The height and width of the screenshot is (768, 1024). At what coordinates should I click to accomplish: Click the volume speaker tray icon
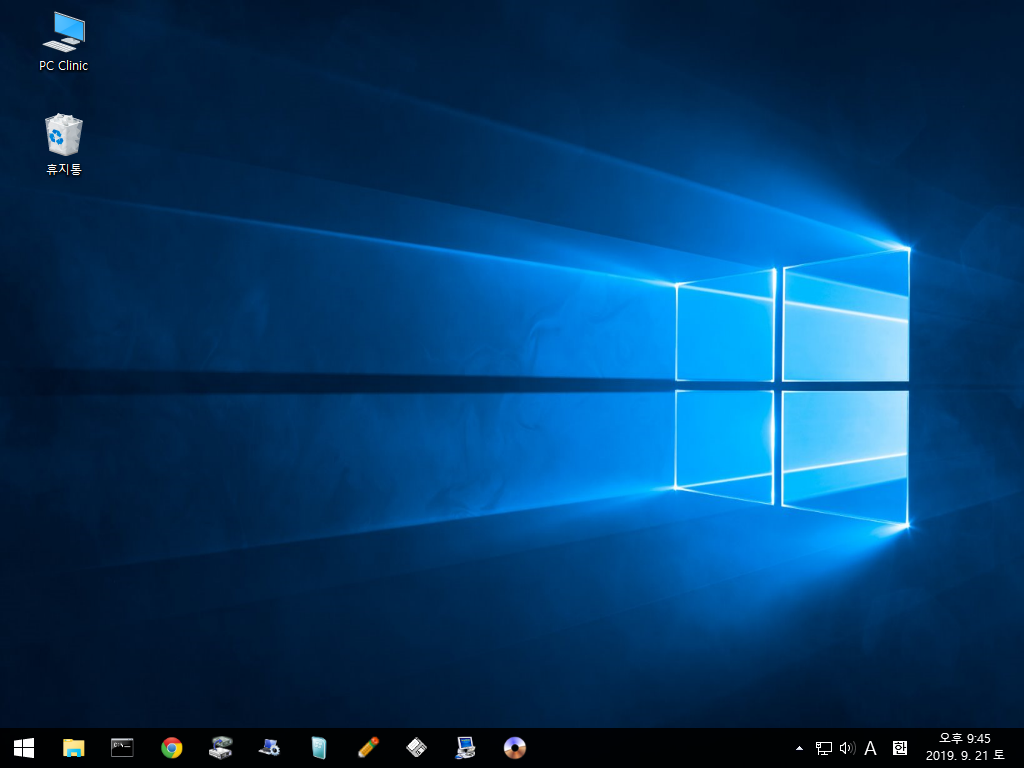coord(847,748)
